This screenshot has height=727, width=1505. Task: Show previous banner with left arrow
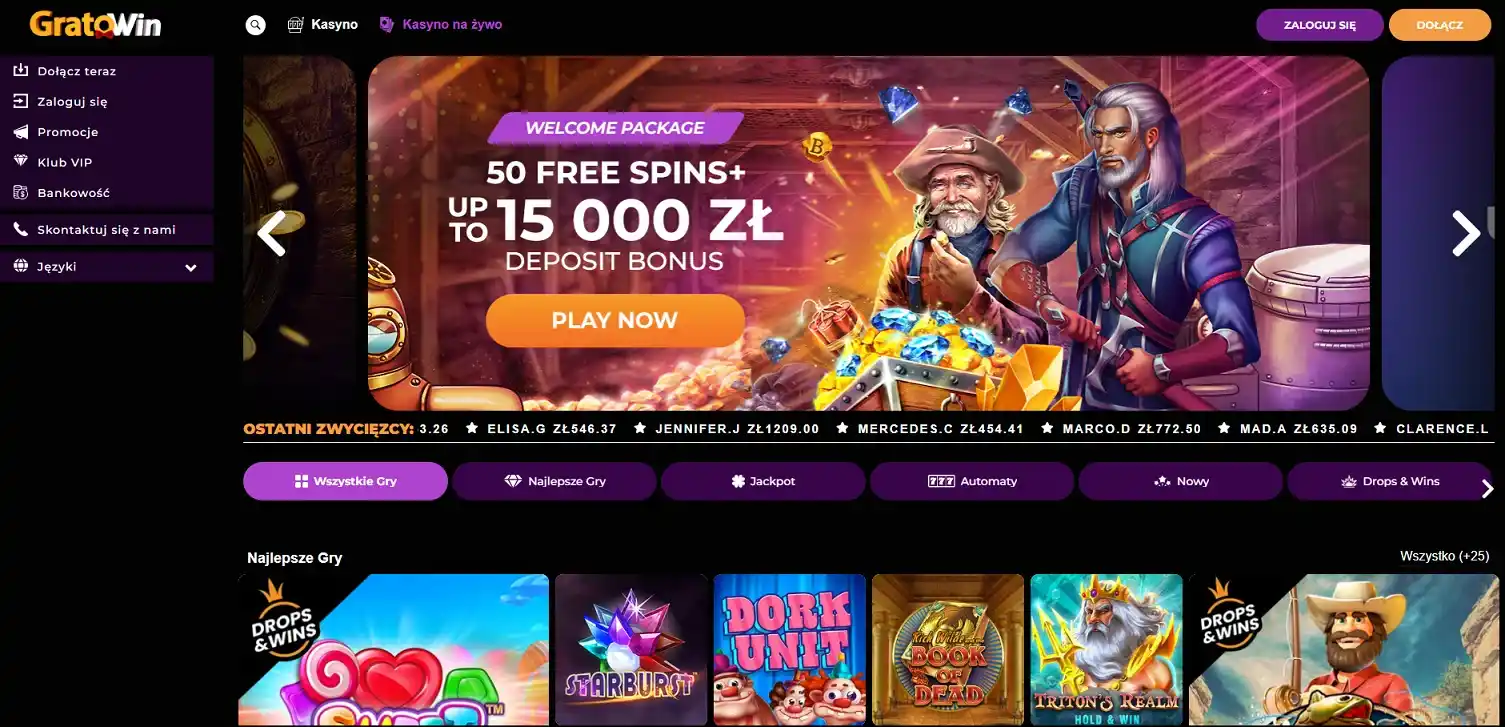[x=272, y=233]
